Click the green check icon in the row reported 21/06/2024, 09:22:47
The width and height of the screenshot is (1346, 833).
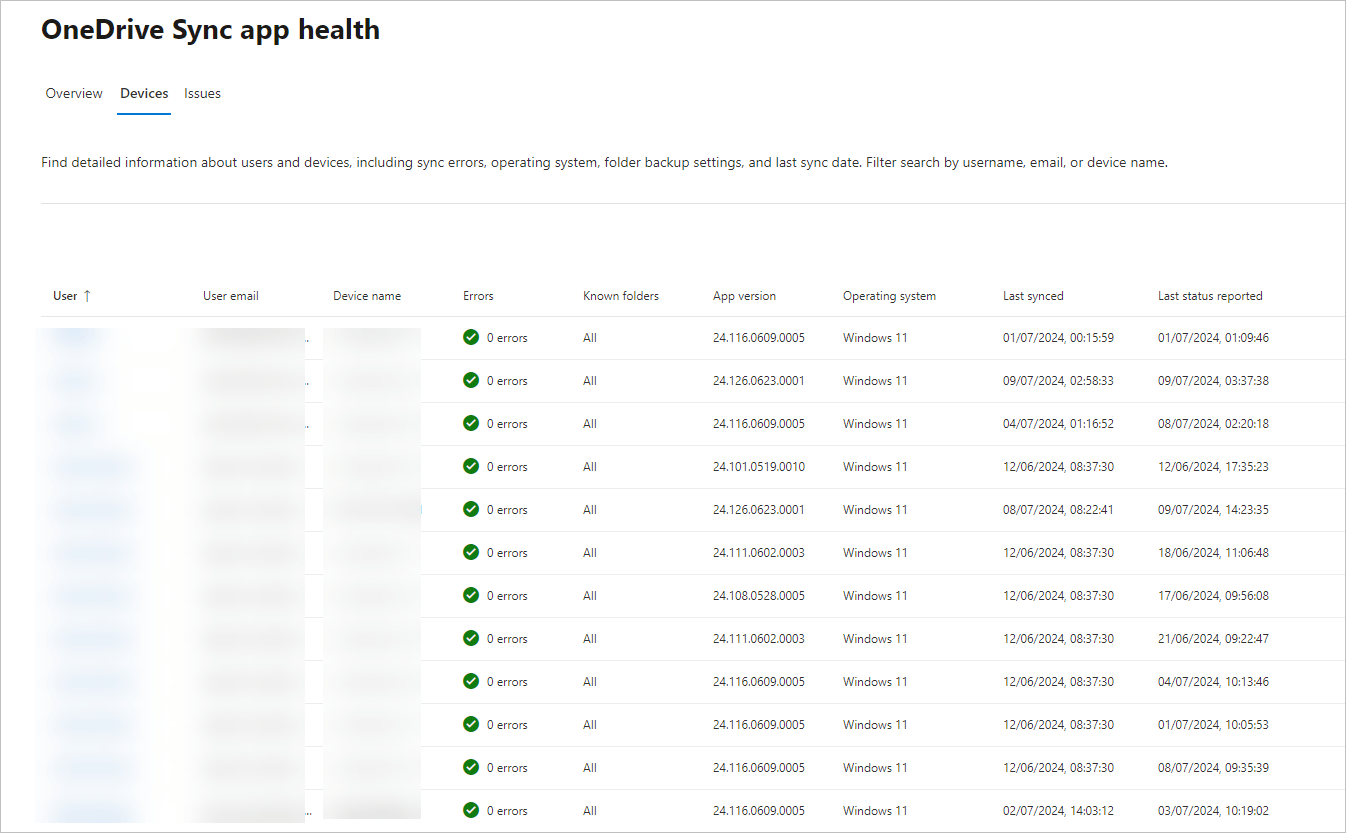pos(471,638)
